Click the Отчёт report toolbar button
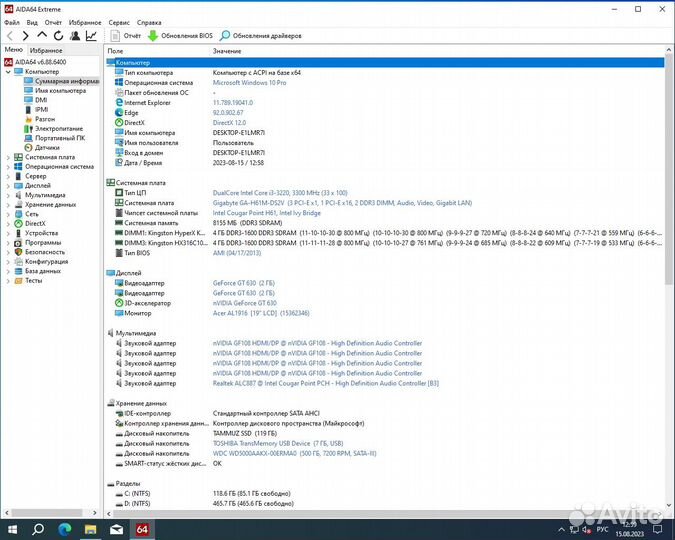675x540 pixels. click(126, 36)
